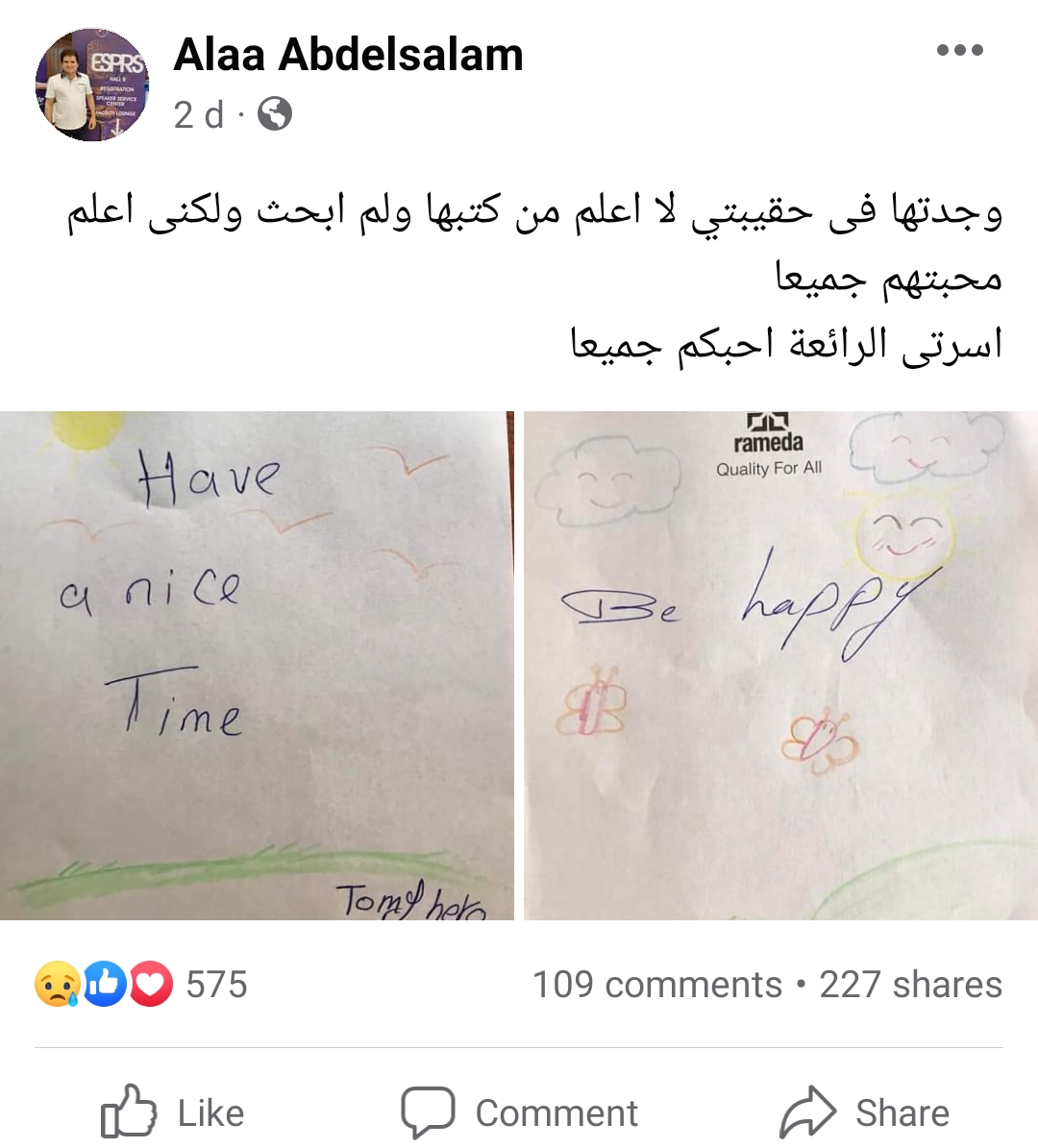Open Alaa Abdelsalam's profile picture
The height and width of the screenshot is (1148, 1038).
93,88
